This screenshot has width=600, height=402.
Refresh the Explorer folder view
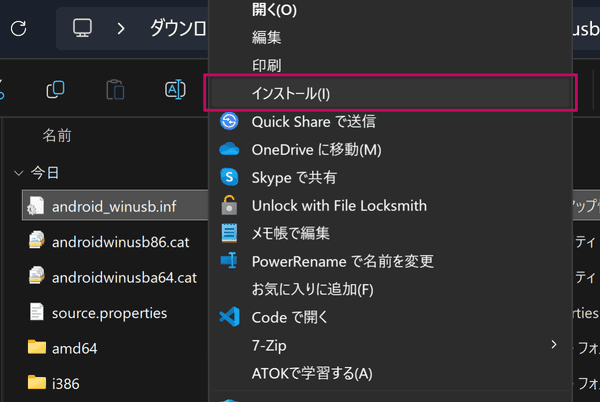pyautogui.click(x=18, y=29)
